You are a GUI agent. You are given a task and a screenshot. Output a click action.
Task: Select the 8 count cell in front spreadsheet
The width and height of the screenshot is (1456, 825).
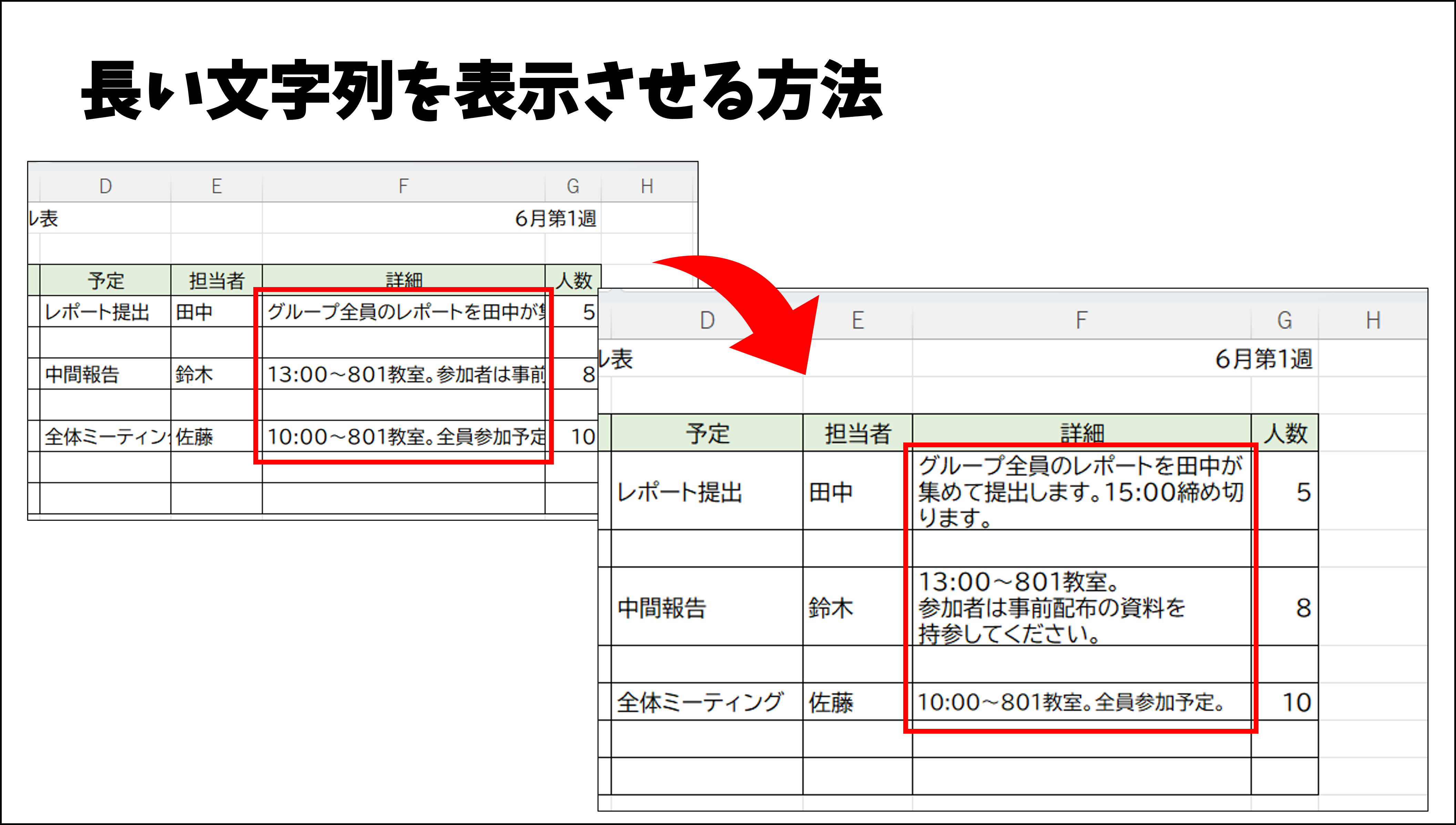tap(1284, 607)
